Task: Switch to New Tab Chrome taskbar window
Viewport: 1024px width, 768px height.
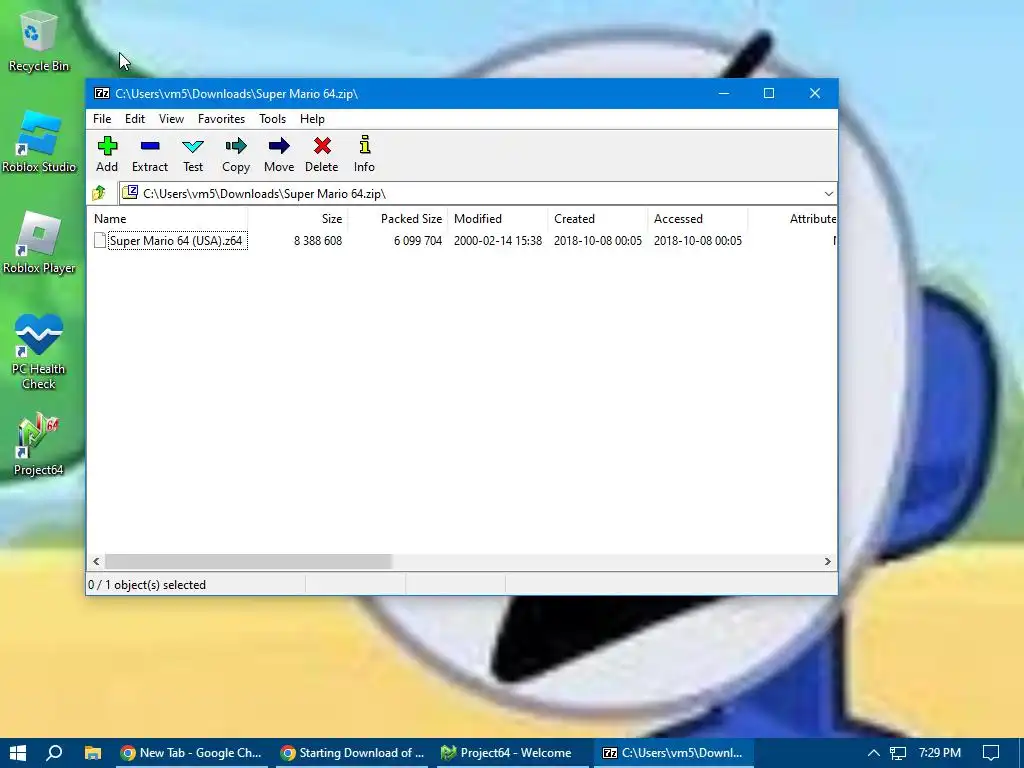Action: click(x=193, y=753)
